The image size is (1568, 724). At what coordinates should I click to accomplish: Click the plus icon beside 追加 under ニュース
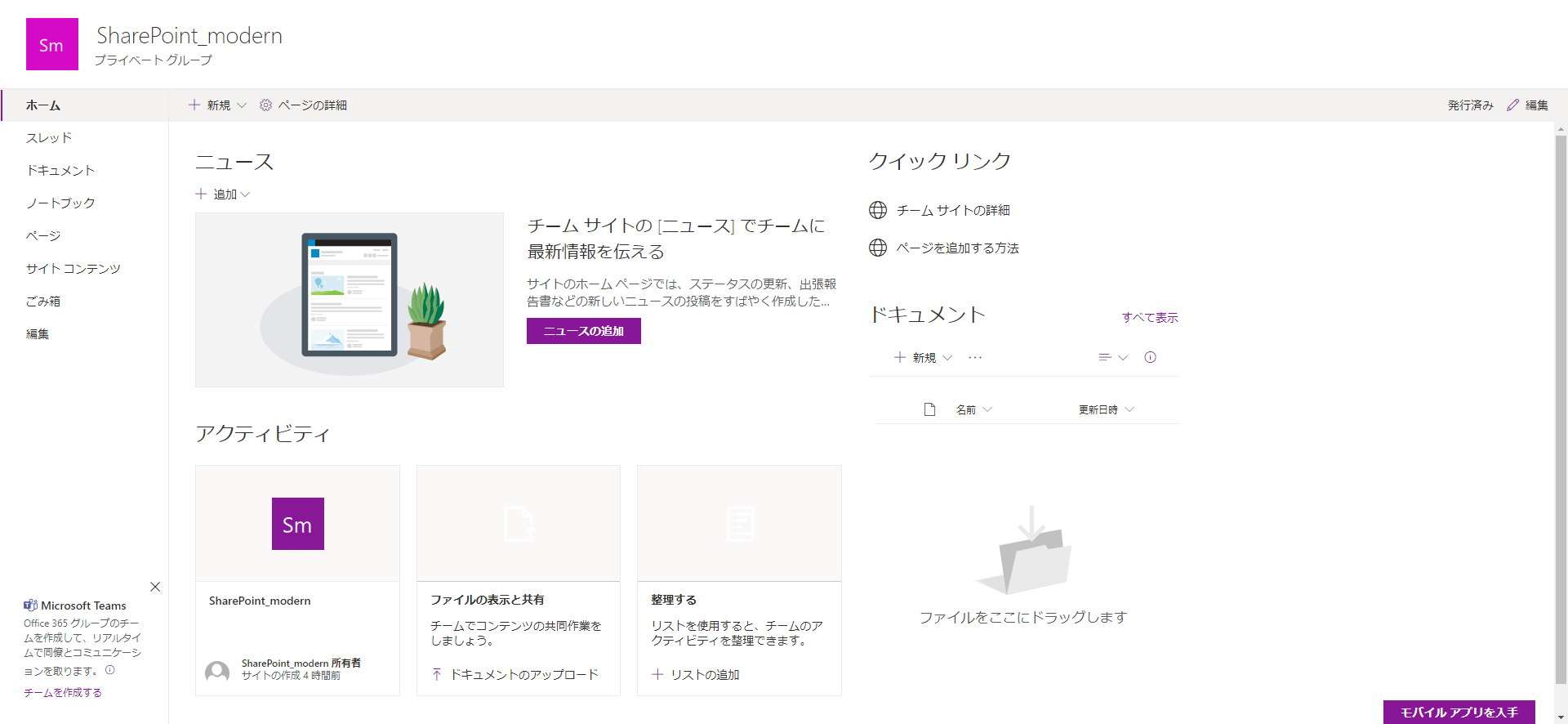tap(201, 194)
